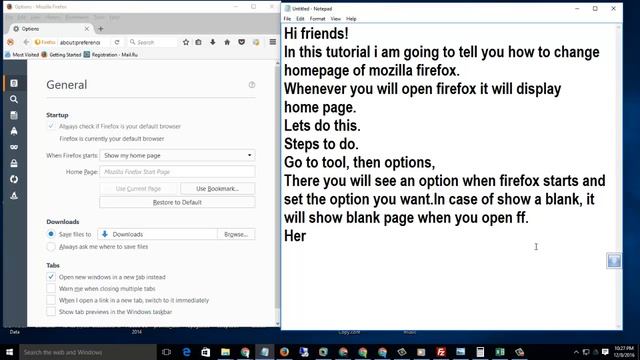Expand the When Firefox starts dropdown
640x360 pixels.
[177, 156]
